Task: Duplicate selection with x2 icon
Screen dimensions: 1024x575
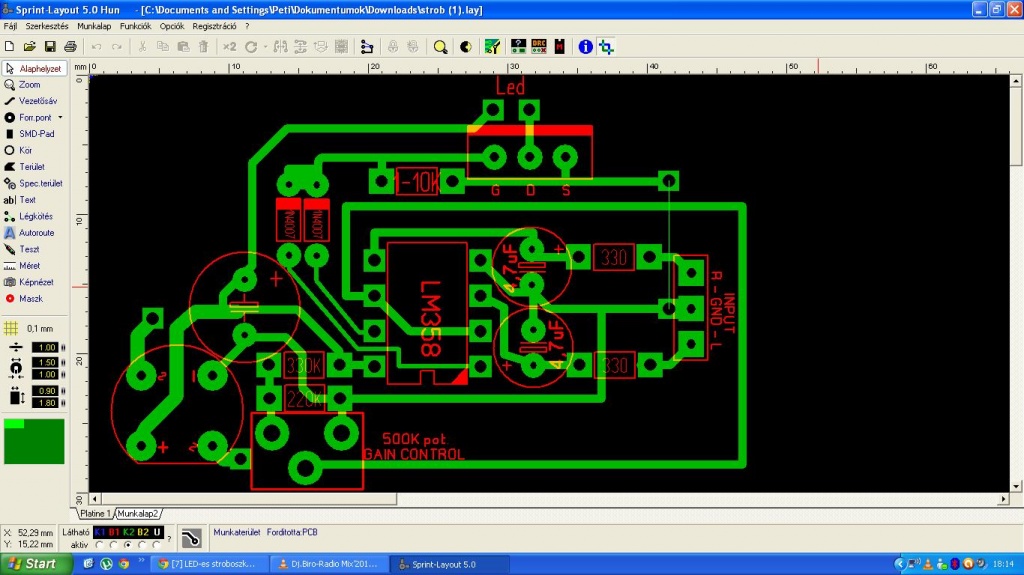Action: coord(229,46)
